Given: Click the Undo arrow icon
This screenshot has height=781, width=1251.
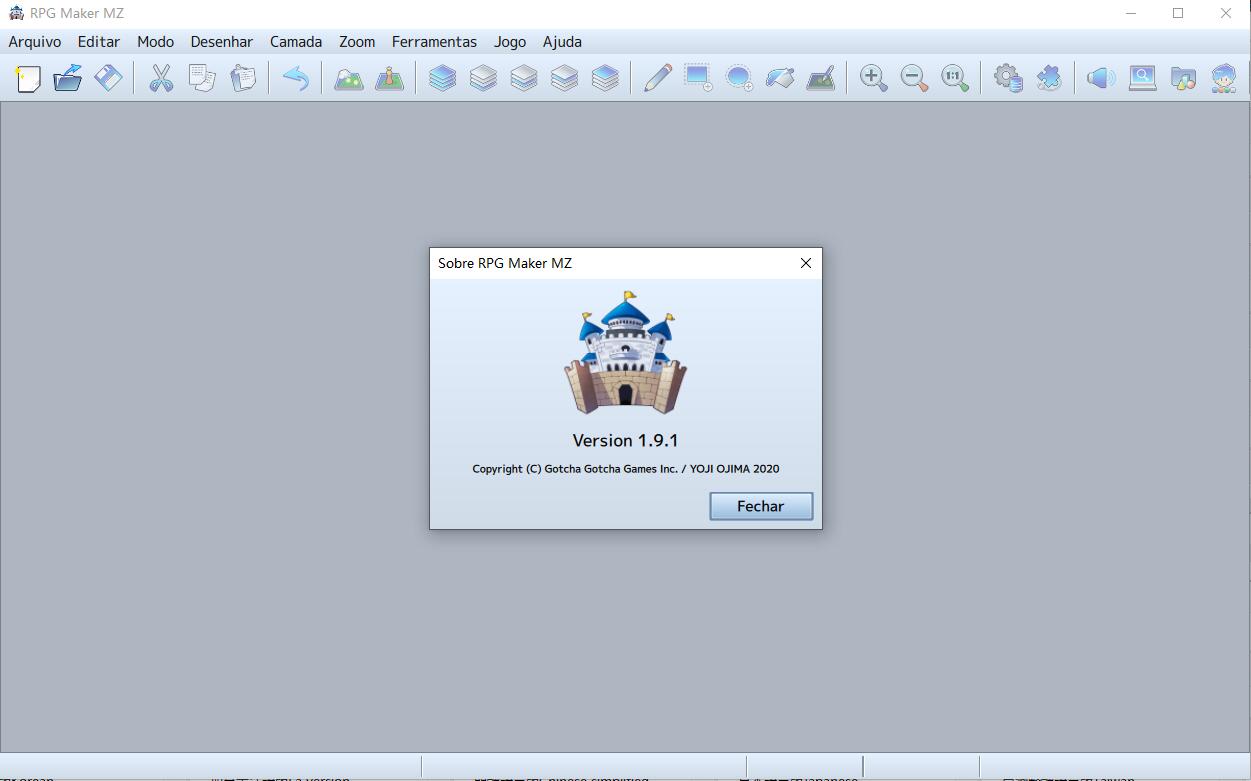Looking at the screenshot, I should (x=295, y=78).
